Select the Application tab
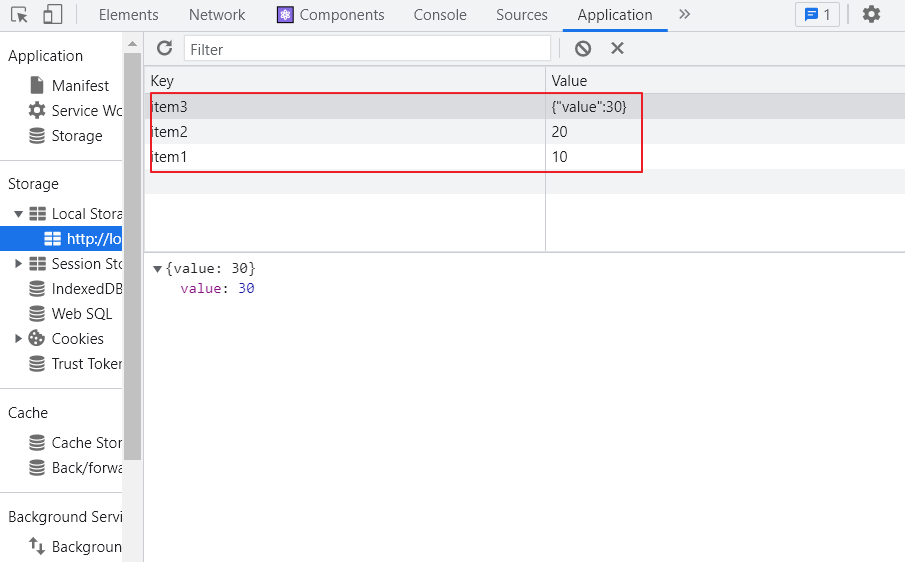The image size is (905, 562). coord(615,15)
